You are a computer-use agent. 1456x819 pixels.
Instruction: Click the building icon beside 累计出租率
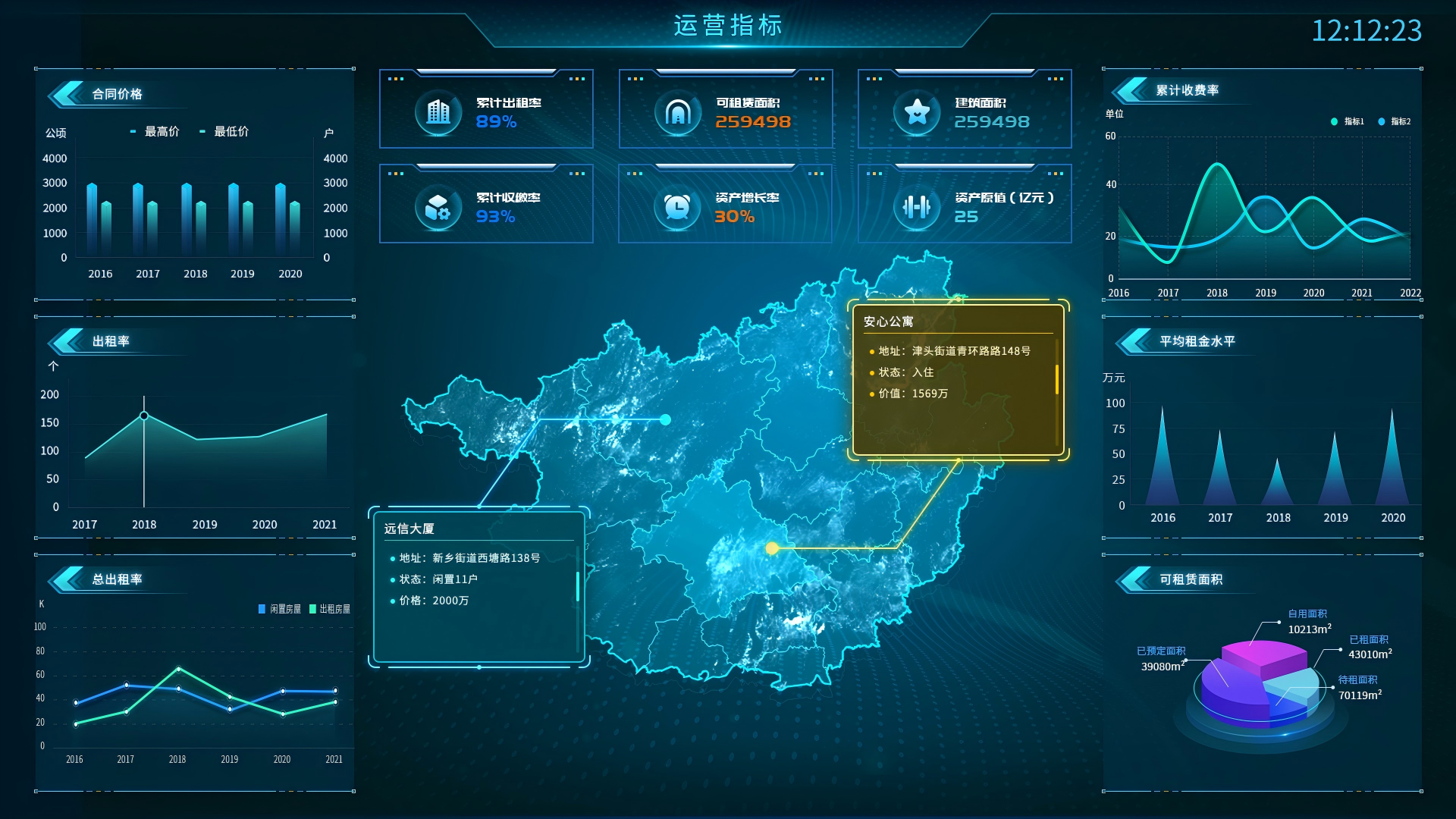pos(438,112)
